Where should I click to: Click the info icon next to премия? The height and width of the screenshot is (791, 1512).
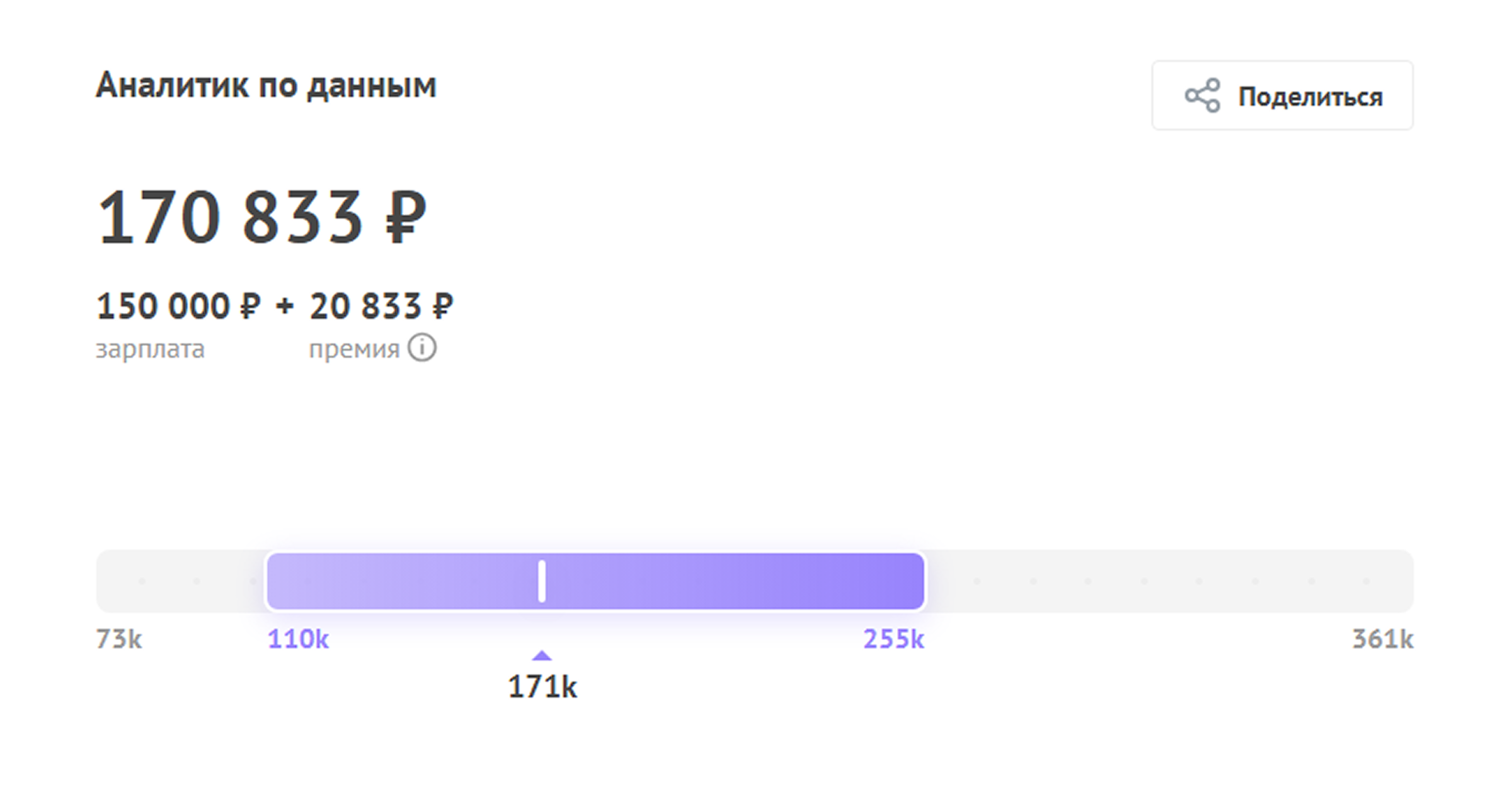pyautogui.click(x=421, y=348)
